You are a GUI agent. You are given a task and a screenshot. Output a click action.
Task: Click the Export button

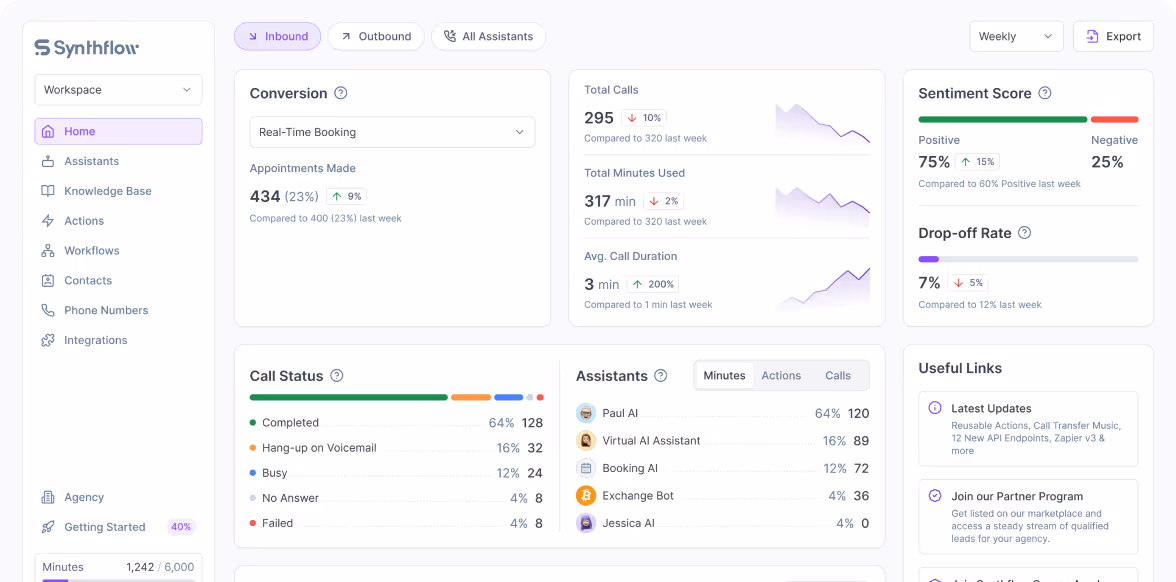point(1113,36)
